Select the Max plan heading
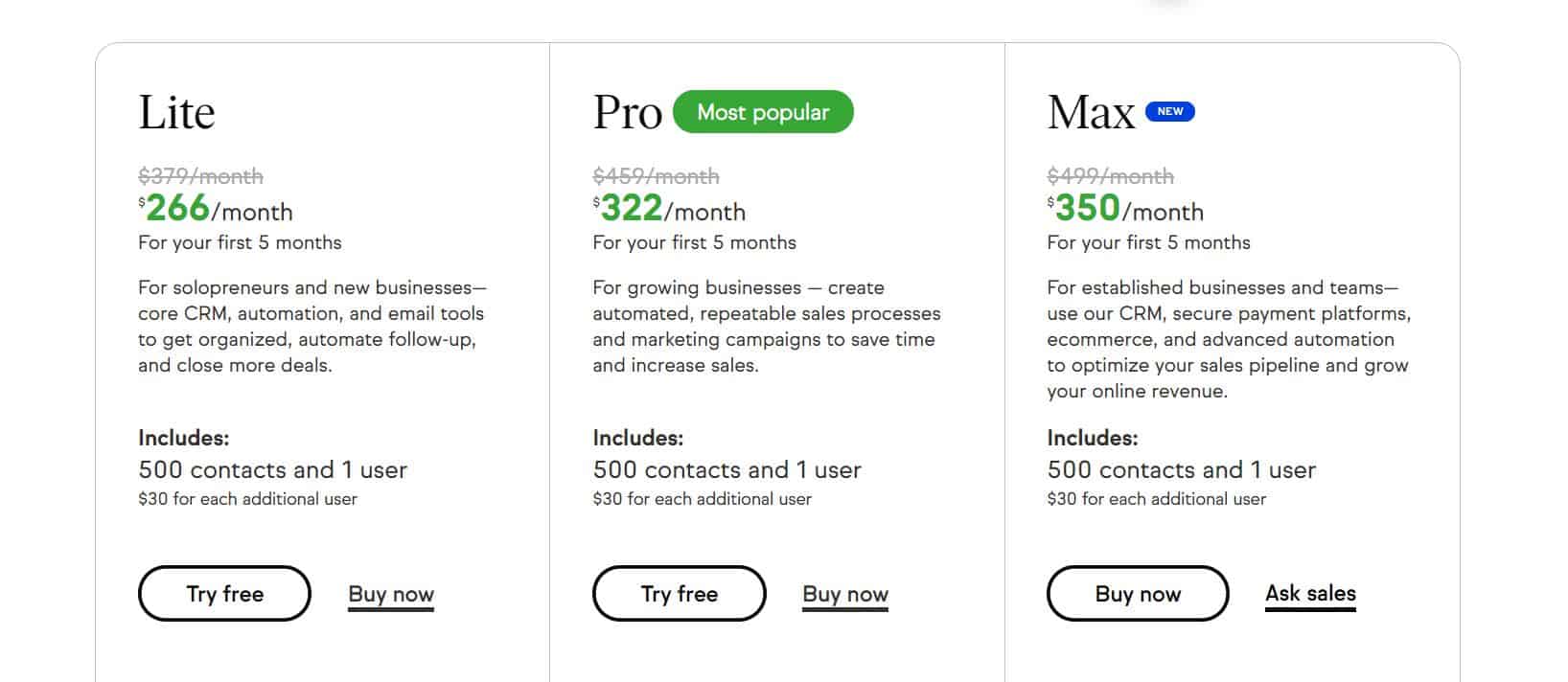Image resolution: width=1568 pixels, height=682 pixels. pos(1091,112)
